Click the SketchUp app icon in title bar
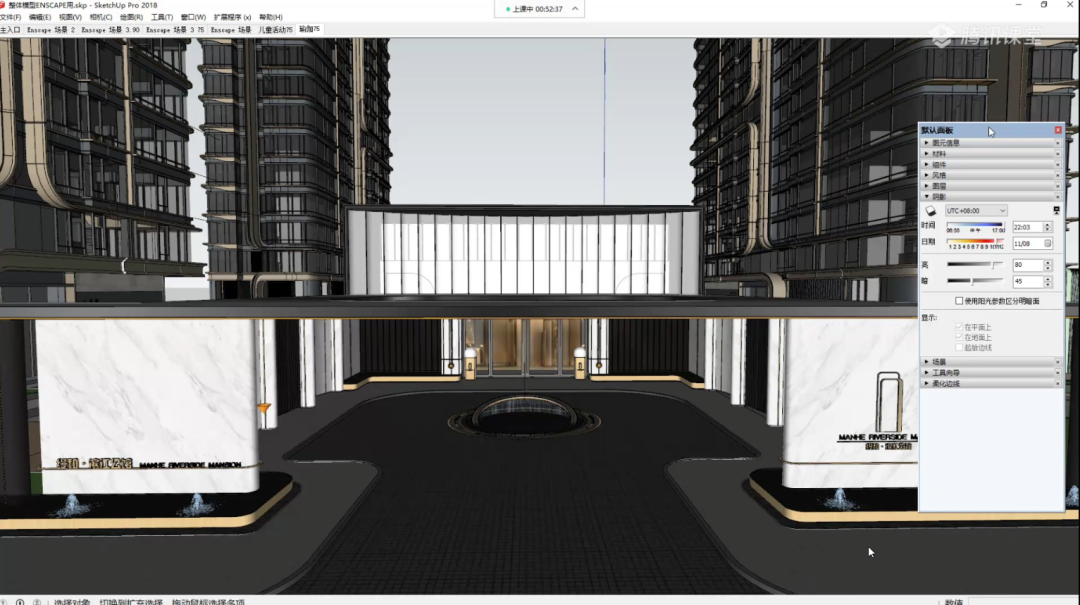 (x=3, y=5)
